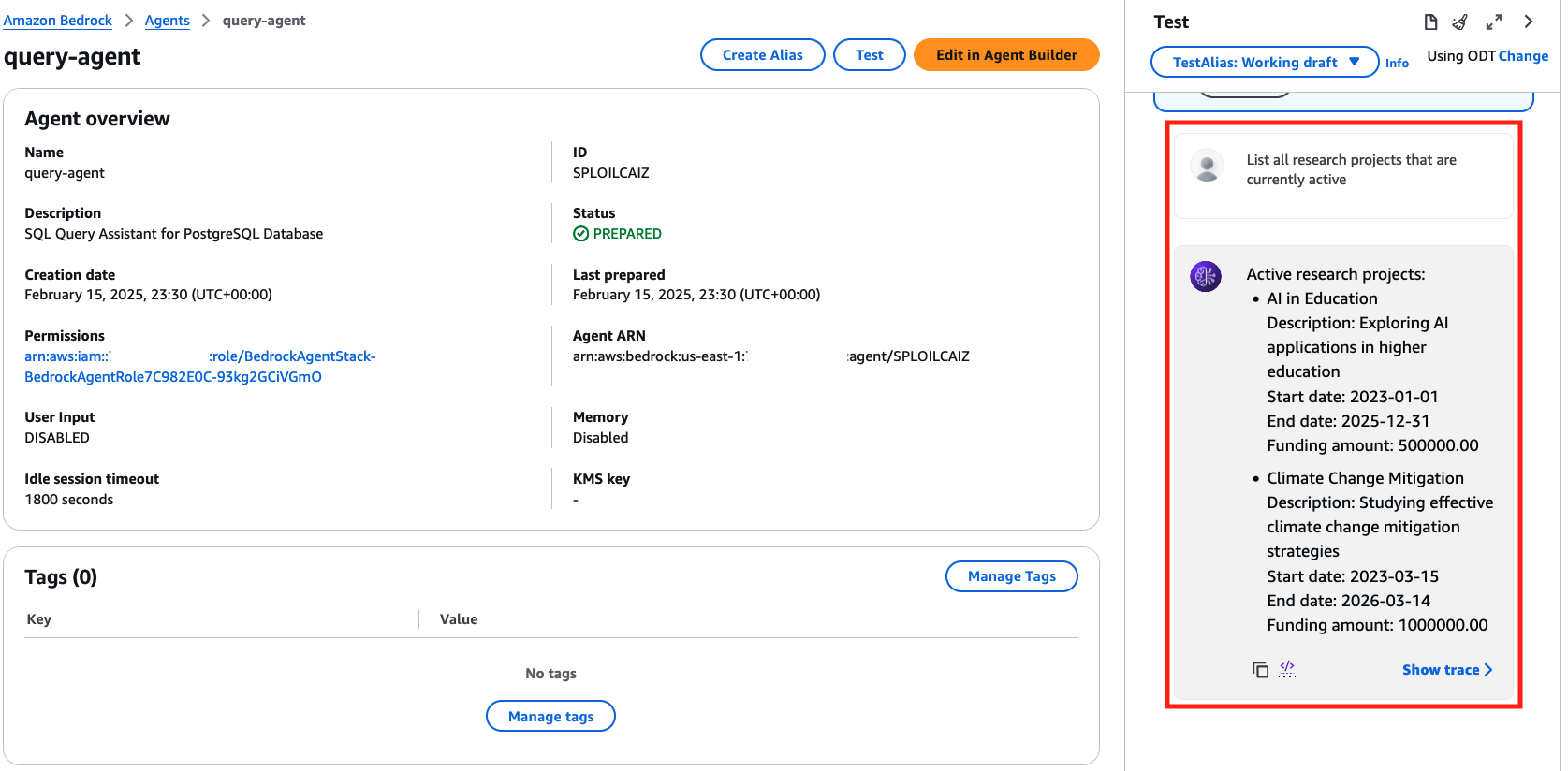This screenshot has height=771, width=1568.
Task: Click the name value query-agent in the overview
Action: pyautogui.click(x=65, y=173)
